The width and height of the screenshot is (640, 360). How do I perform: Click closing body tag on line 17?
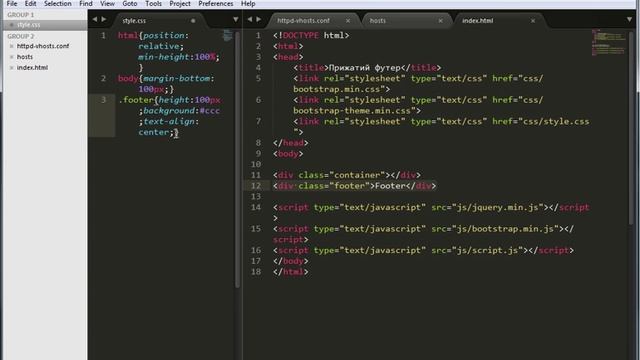click(291, 261)
